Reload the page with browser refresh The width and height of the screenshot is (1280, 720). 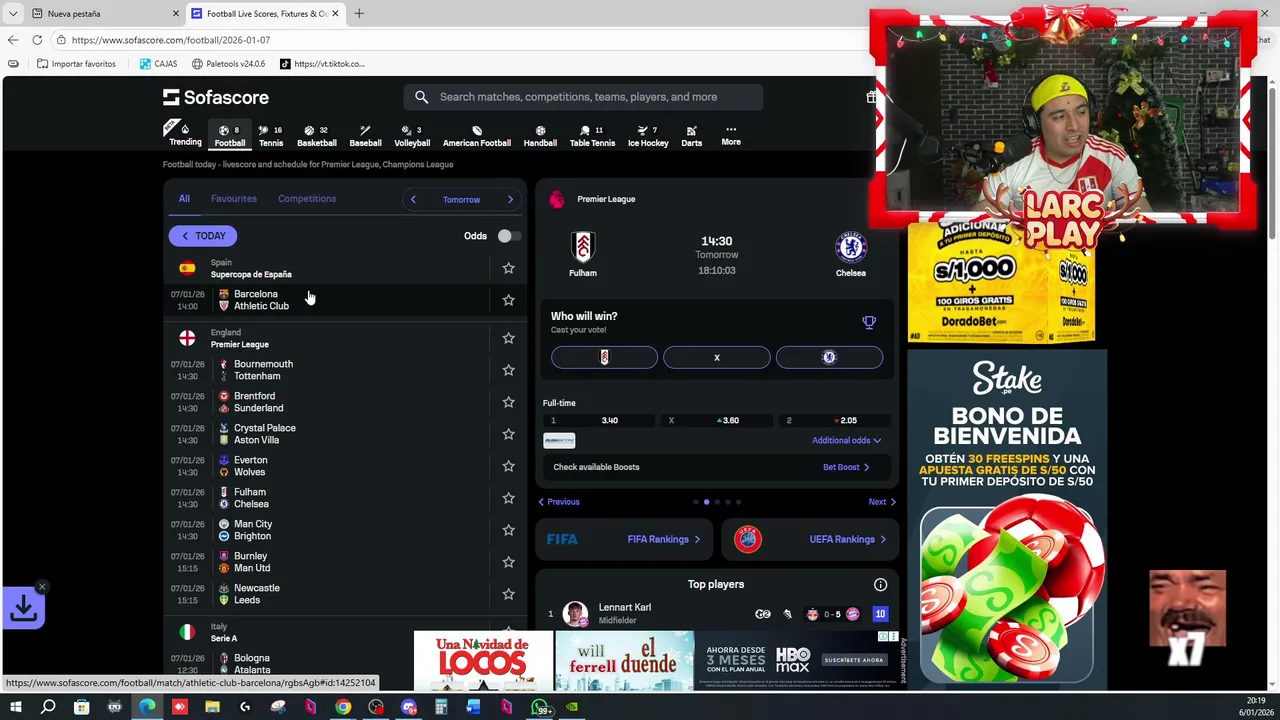tap(37, 40)
